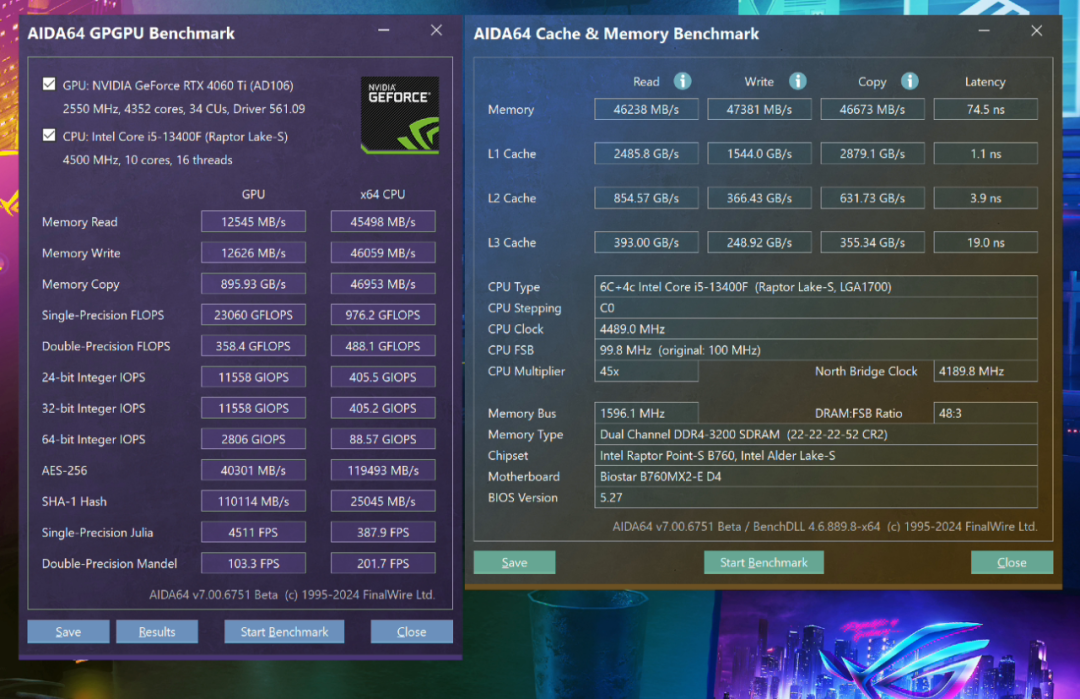The width and height of the screenshot is (1080, 699).
Task: Close the GPGPU Benchmark window via X
Action: (x=436, y=30)
